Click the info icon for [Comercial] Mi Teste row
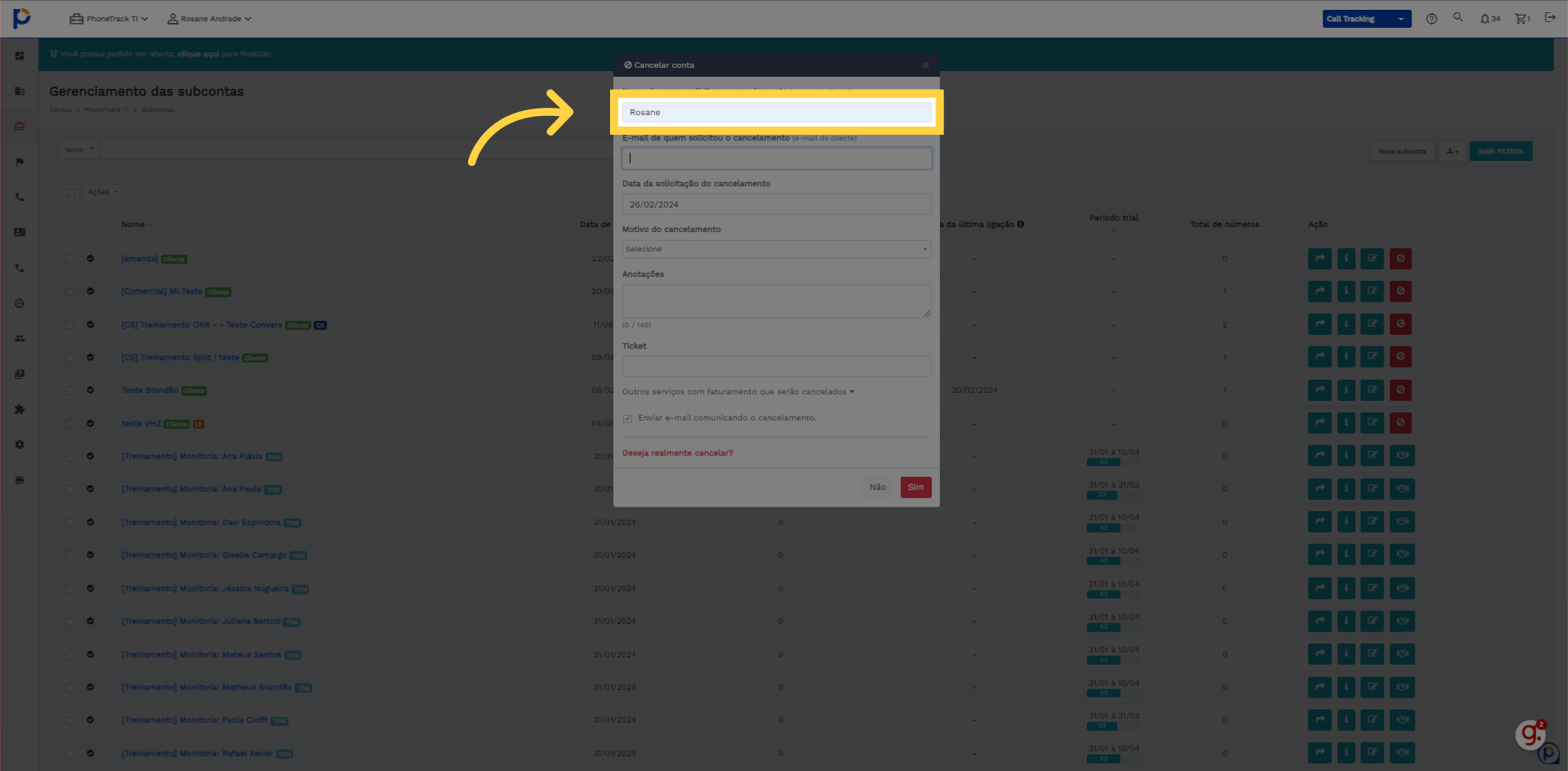 [1346, 292]
